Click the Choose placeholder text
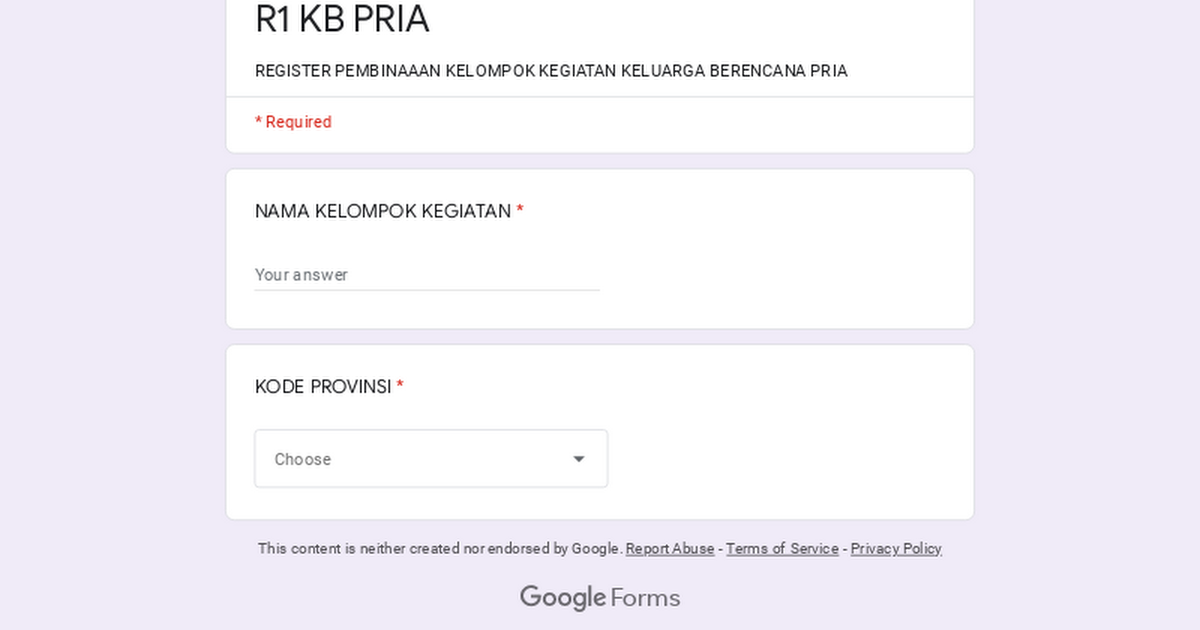This screenshot has height=630, width=1200. tap(302, 458)
